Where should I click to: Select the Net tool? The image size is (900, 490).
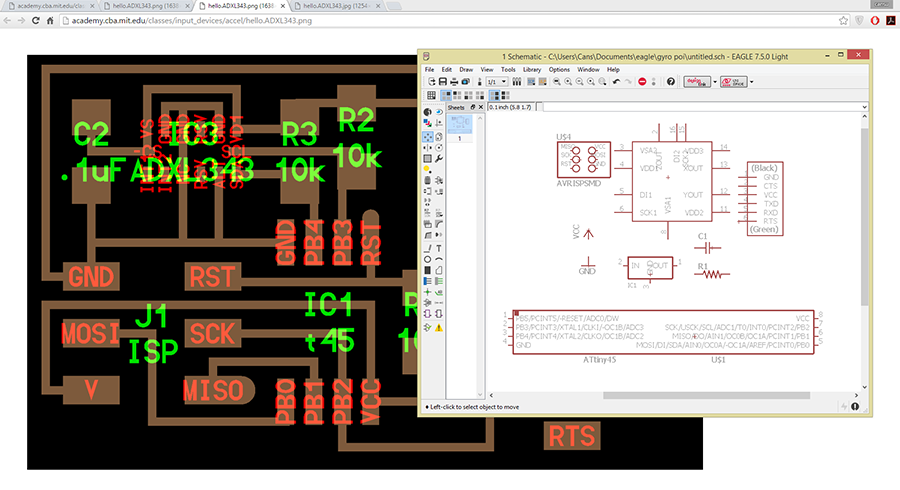pos(439,281)
